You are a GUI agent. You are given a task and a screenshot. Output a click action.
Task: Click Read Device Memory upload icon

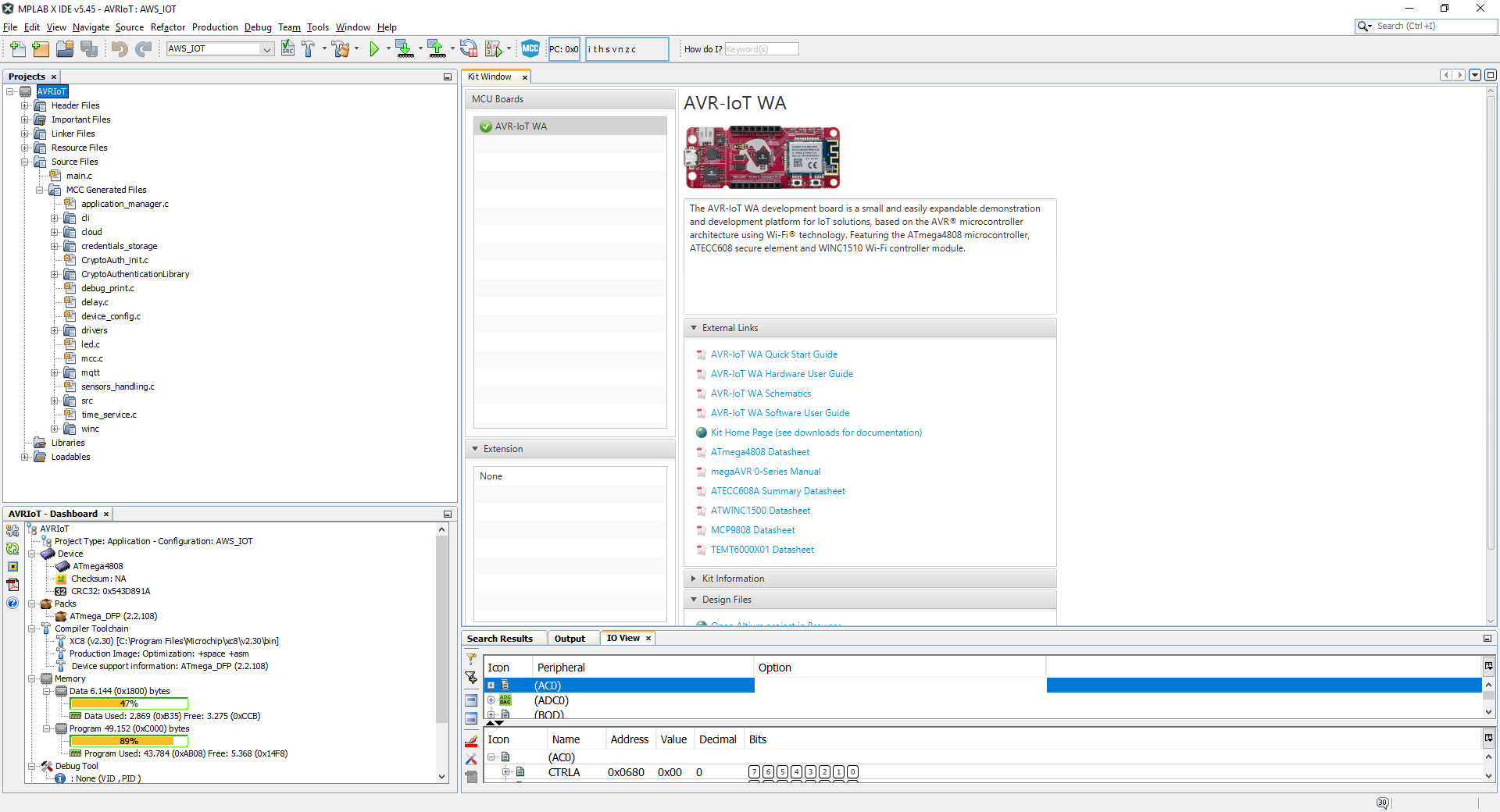[437, 49]
